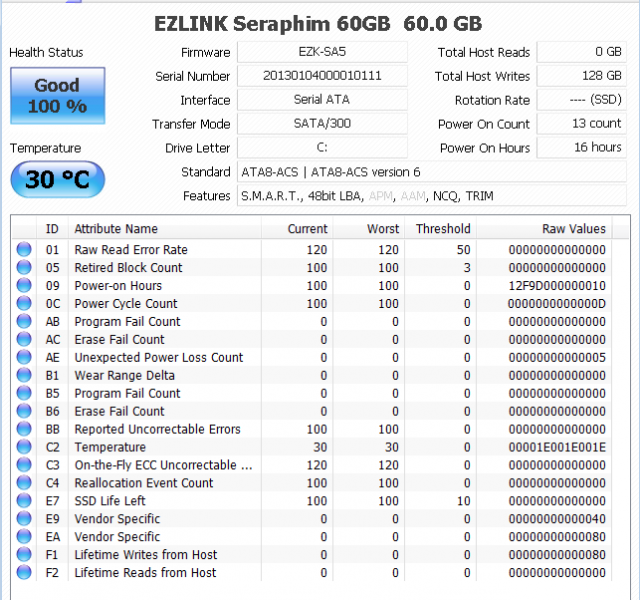Click the status orb for Power Cycle Count

24,303
